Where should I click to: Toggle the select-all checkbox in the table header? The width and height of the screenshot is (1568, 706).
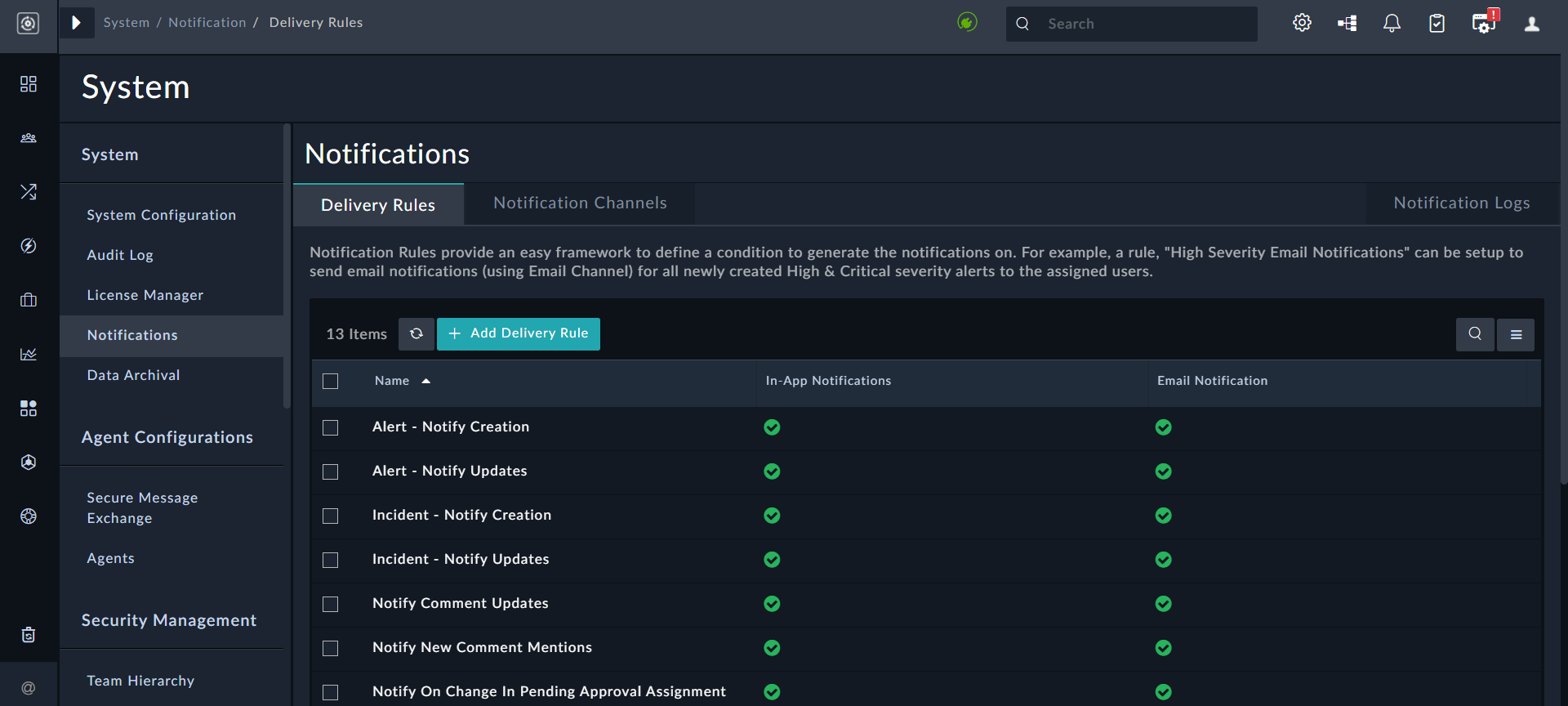(x=331, y=382)
